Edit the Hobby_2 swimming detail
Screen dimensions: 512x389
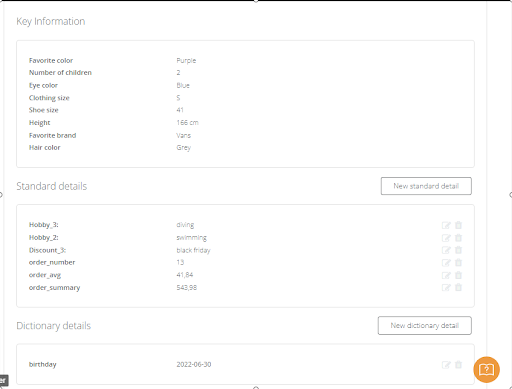coord(446,238)
